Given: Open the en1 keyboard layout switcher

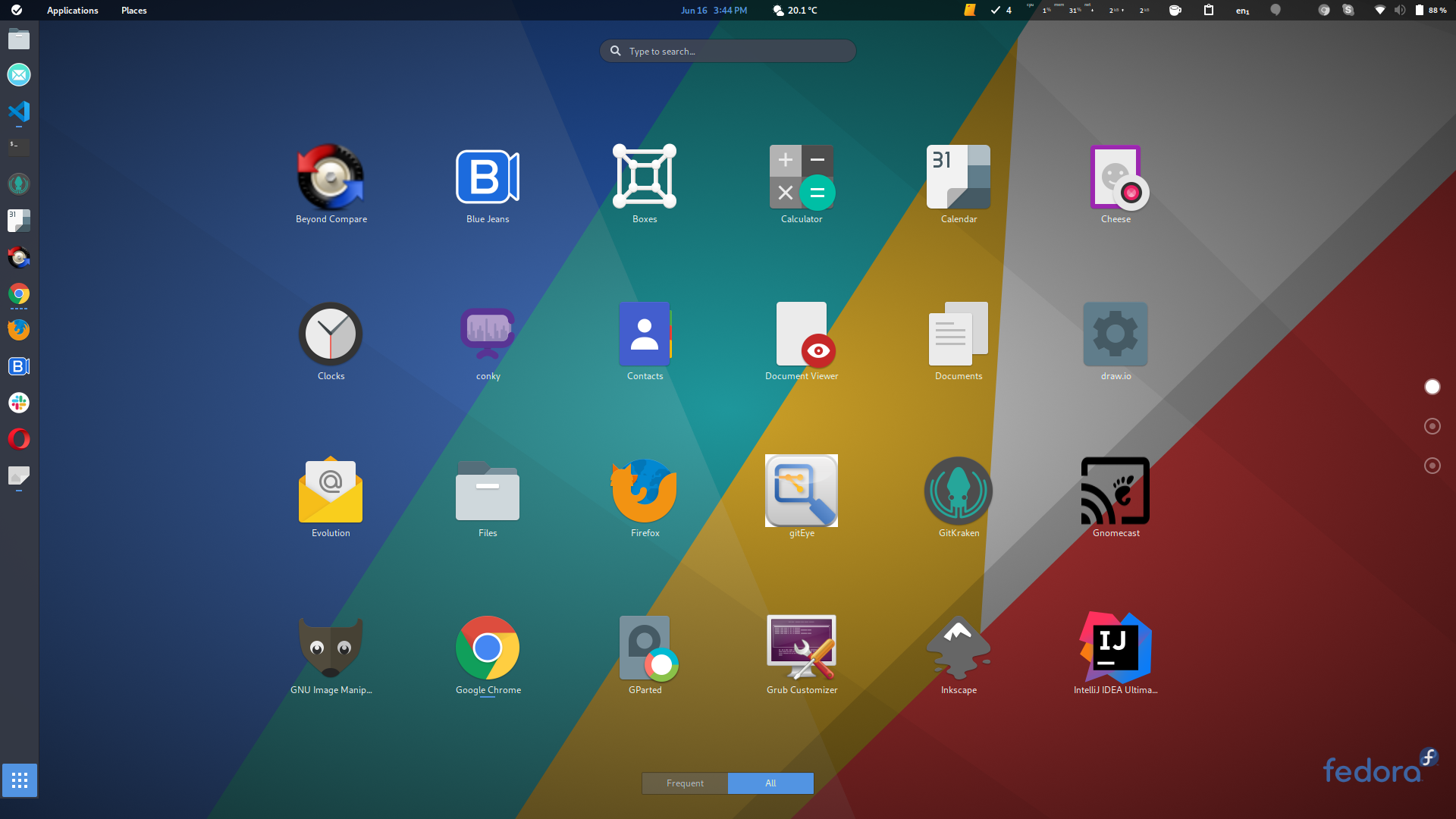Looking at the screenshot, I should pos(1242,10).
